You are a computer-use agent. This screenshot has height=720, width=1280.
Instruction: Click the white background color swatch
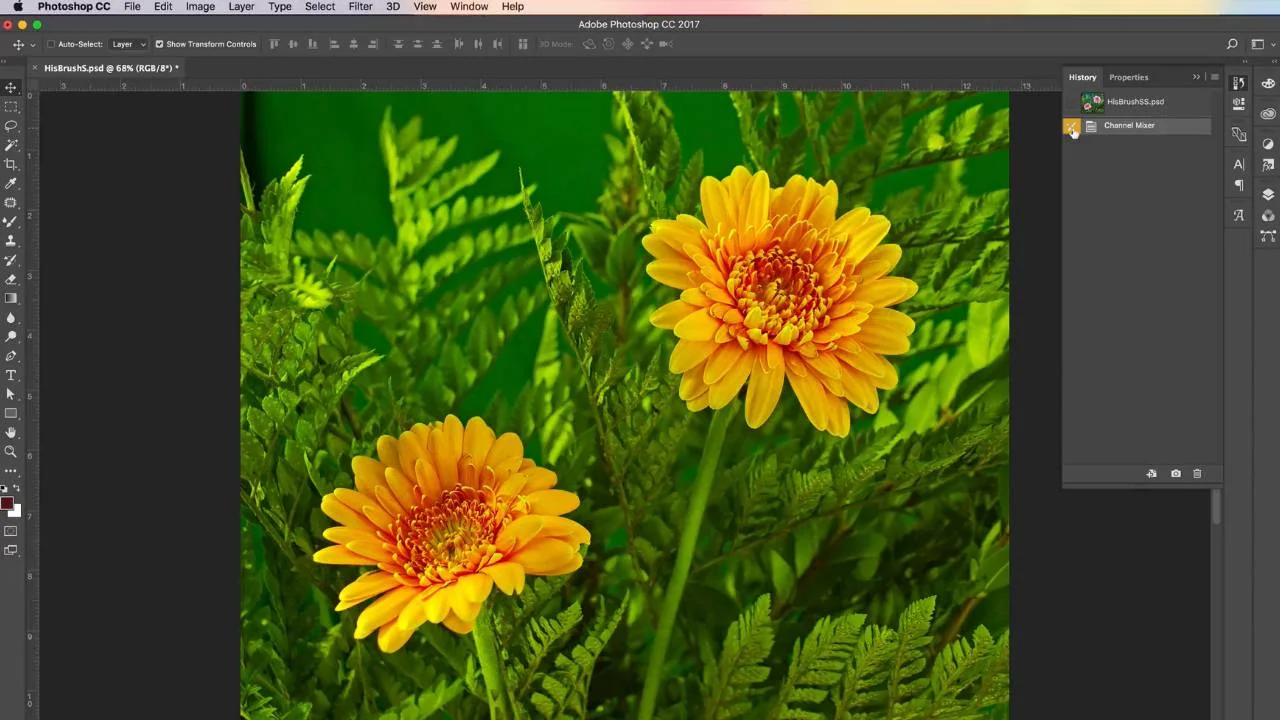click(x=17, y=512)
